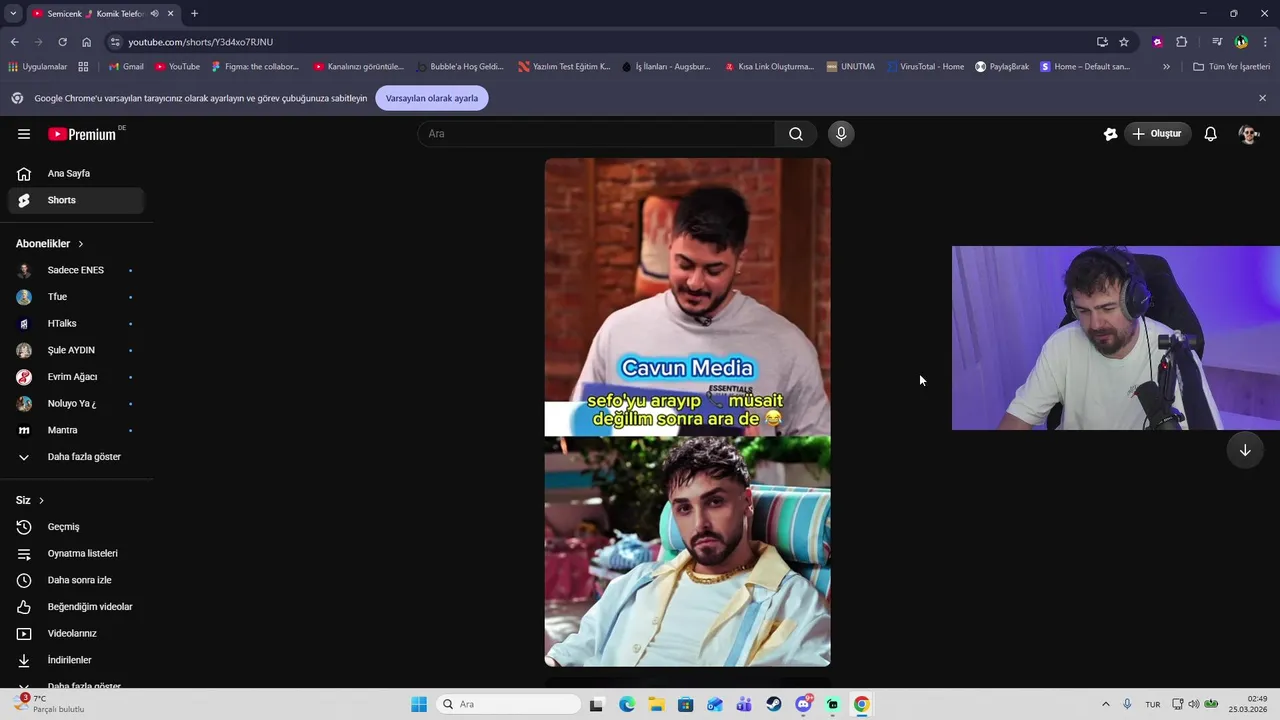Open Teams from the taskbar
1280x720 pixels.
pyautogui.click(x=744, y=704)
